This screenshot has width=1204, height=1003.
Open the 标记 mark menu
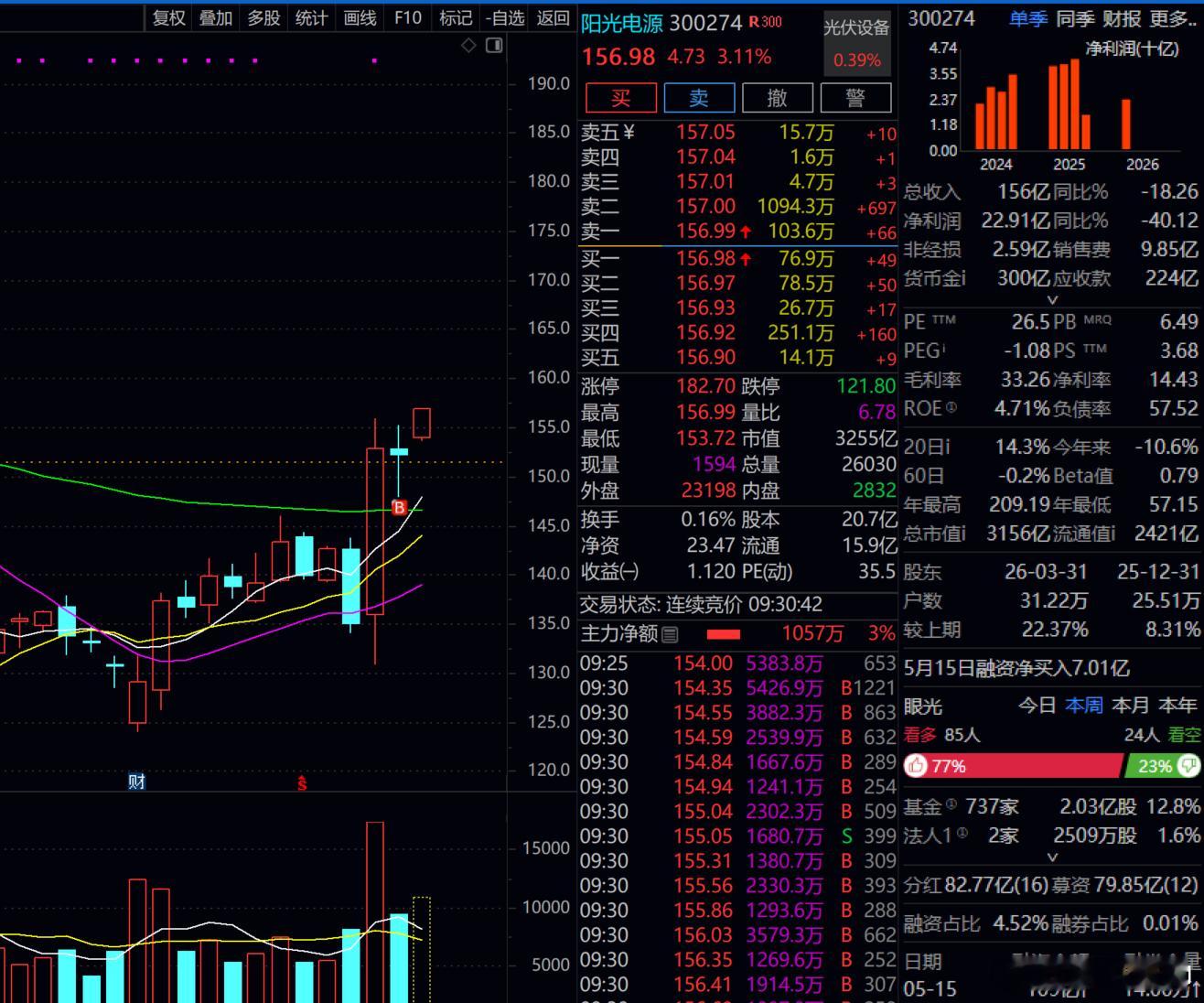coord(456,18)
